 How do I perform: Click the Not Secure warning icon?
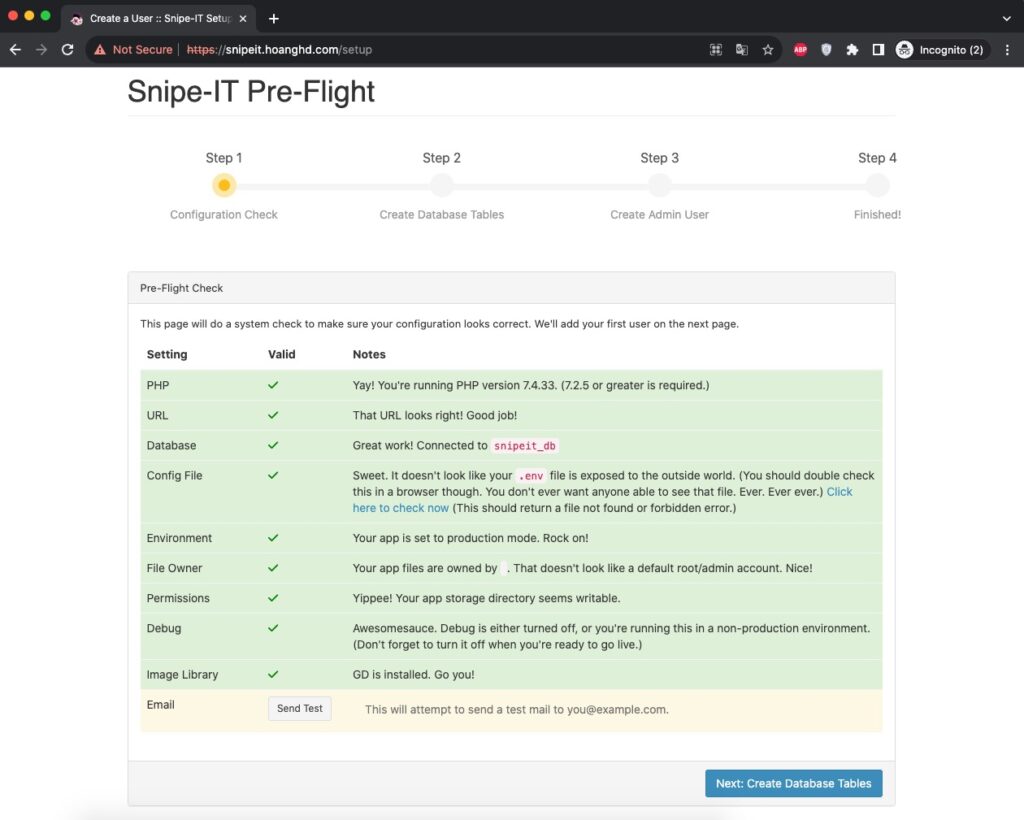pyautogui.click(x=100, y=50)
